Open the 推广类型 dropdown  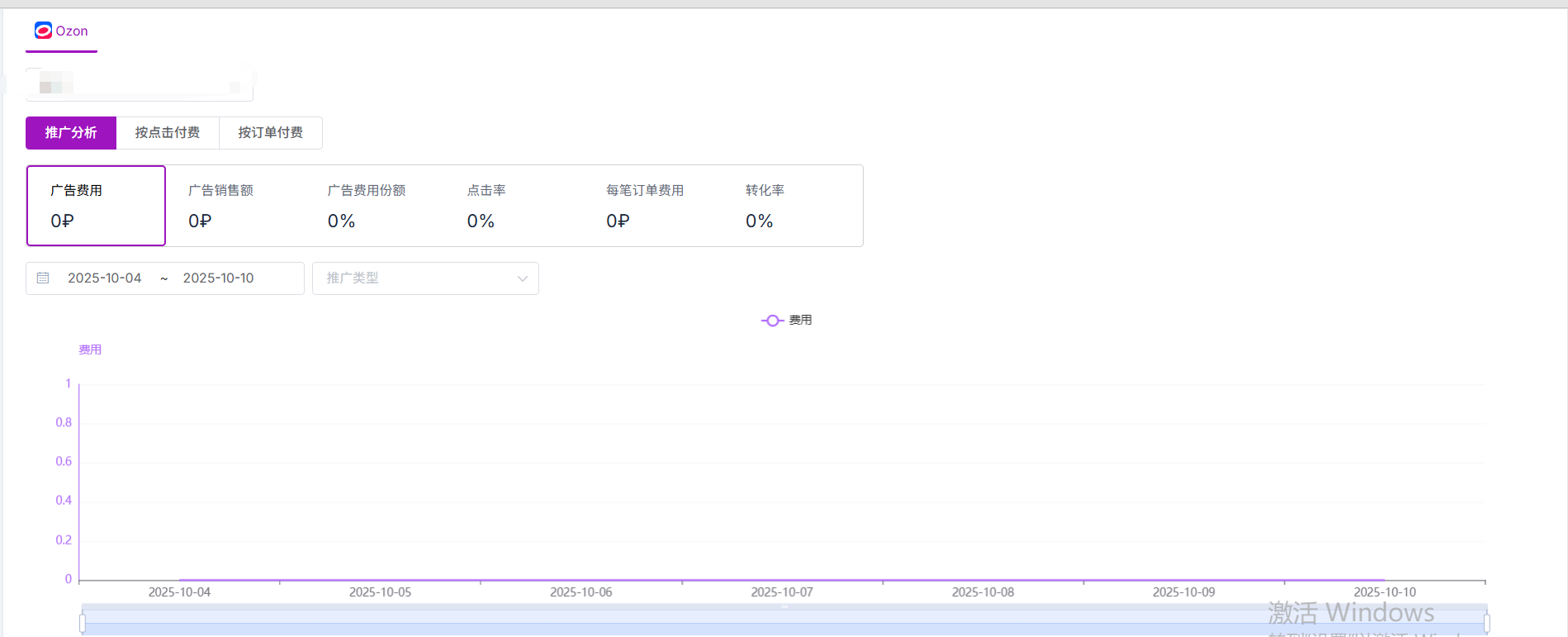click(x=425, y=278)
